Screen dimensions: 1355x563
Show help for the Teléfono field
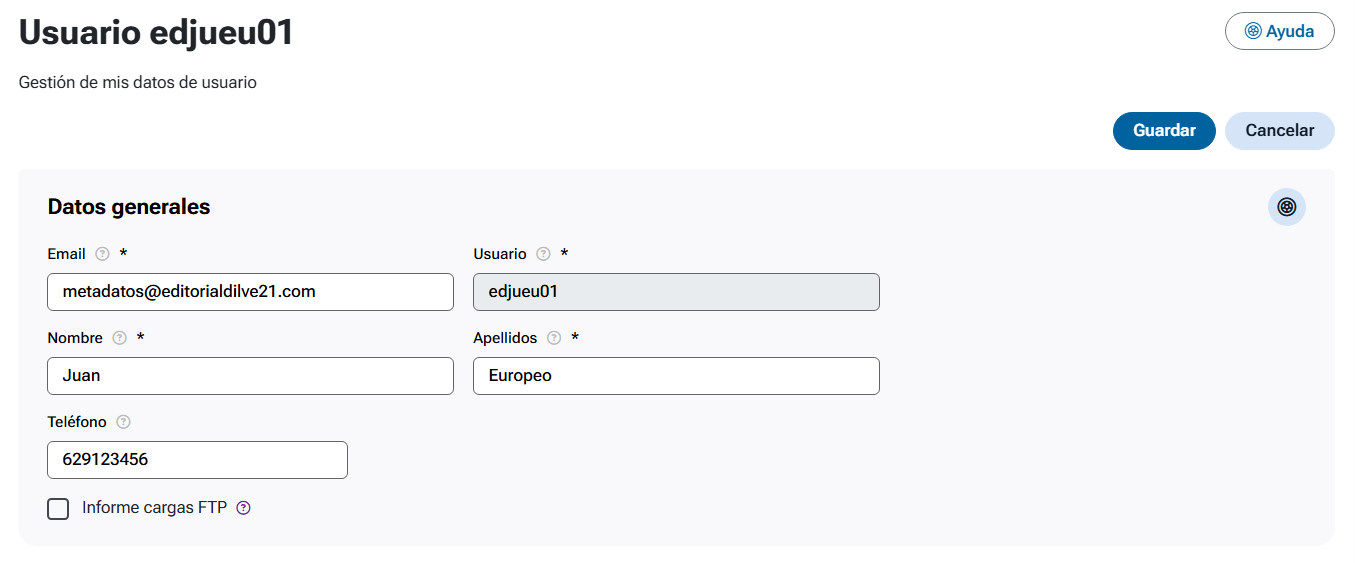[x=124, y=422]
